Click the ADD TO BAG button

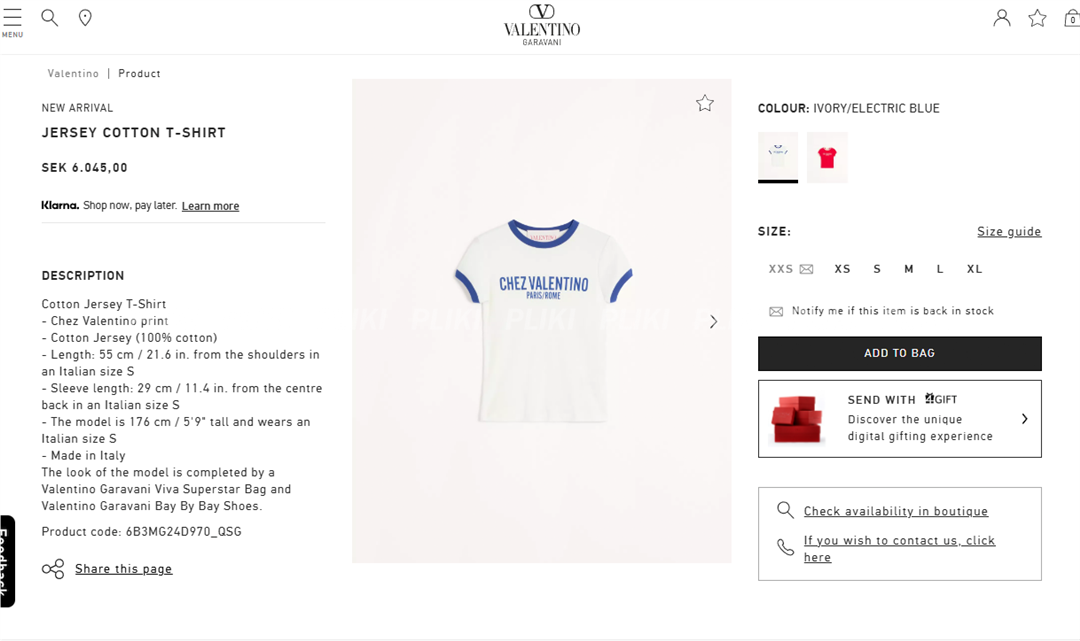point(900,353)
